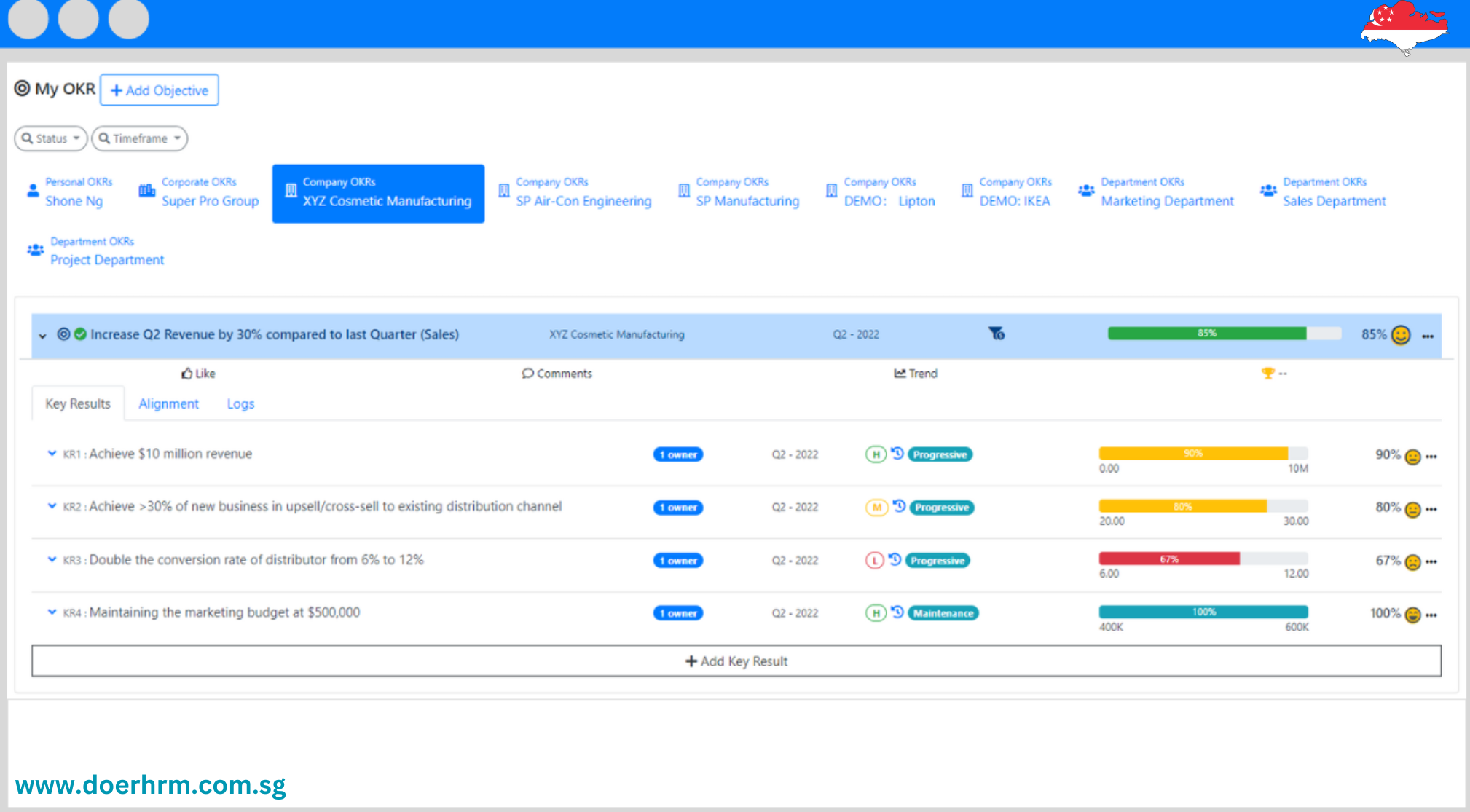Expand KR4 marketing budget row
This screenshot has width=1470, height=812.
[x=52, y=612]
